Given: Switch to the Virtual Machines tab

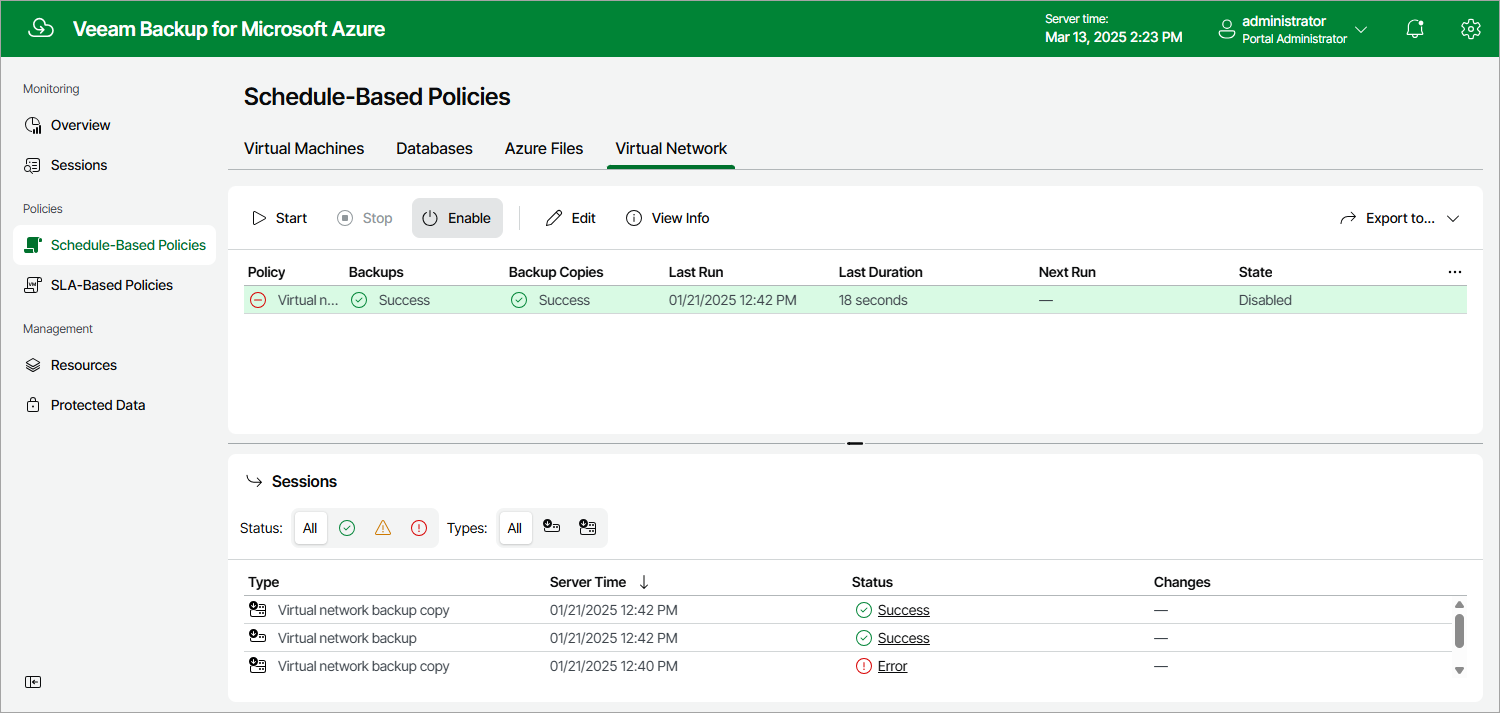Looking at the screenshot, I should point(304,148).
